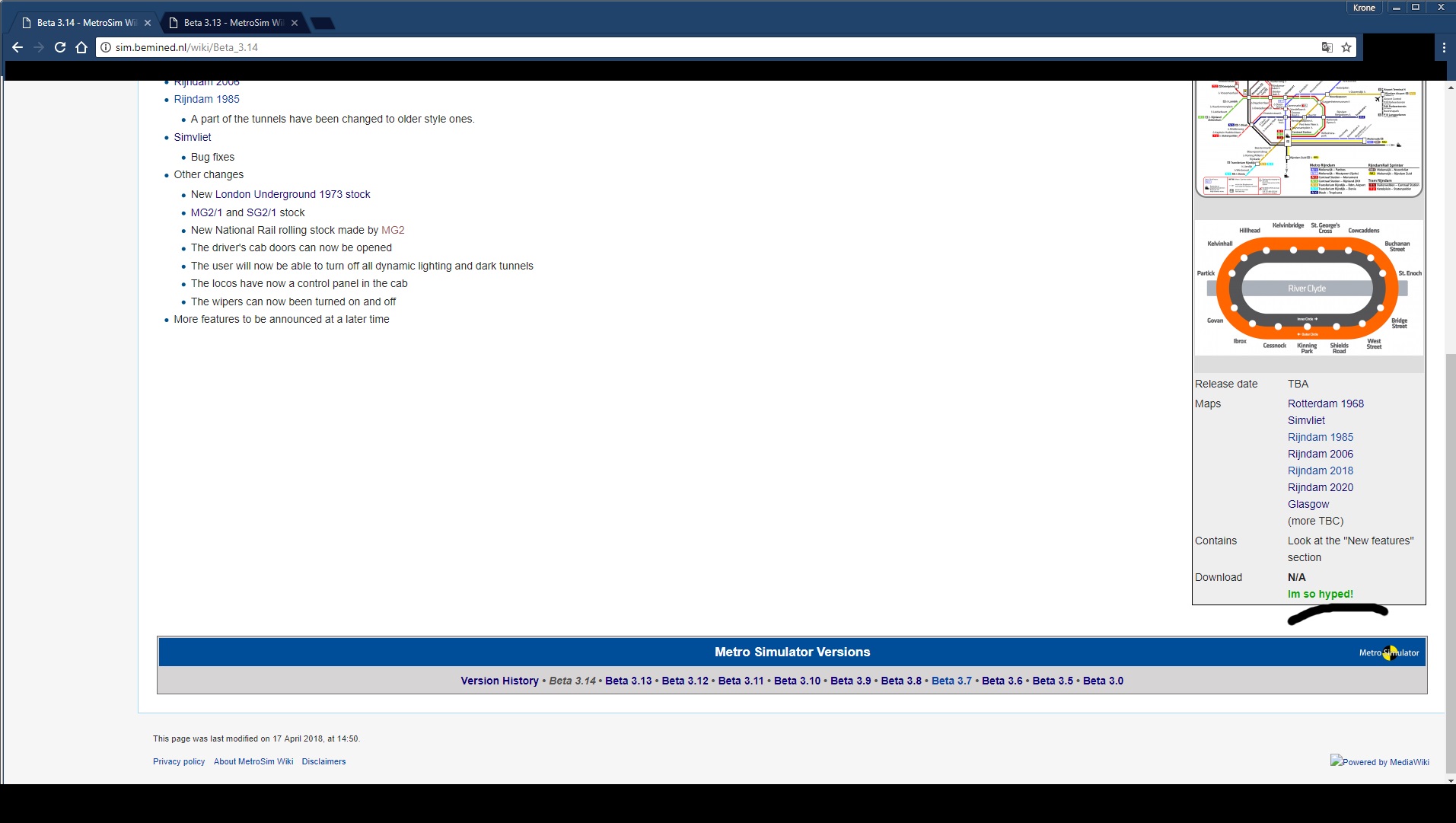Click the scrollbar down arrow
This screenshot has width=1456, height=823.
(x=1450, y=780)
